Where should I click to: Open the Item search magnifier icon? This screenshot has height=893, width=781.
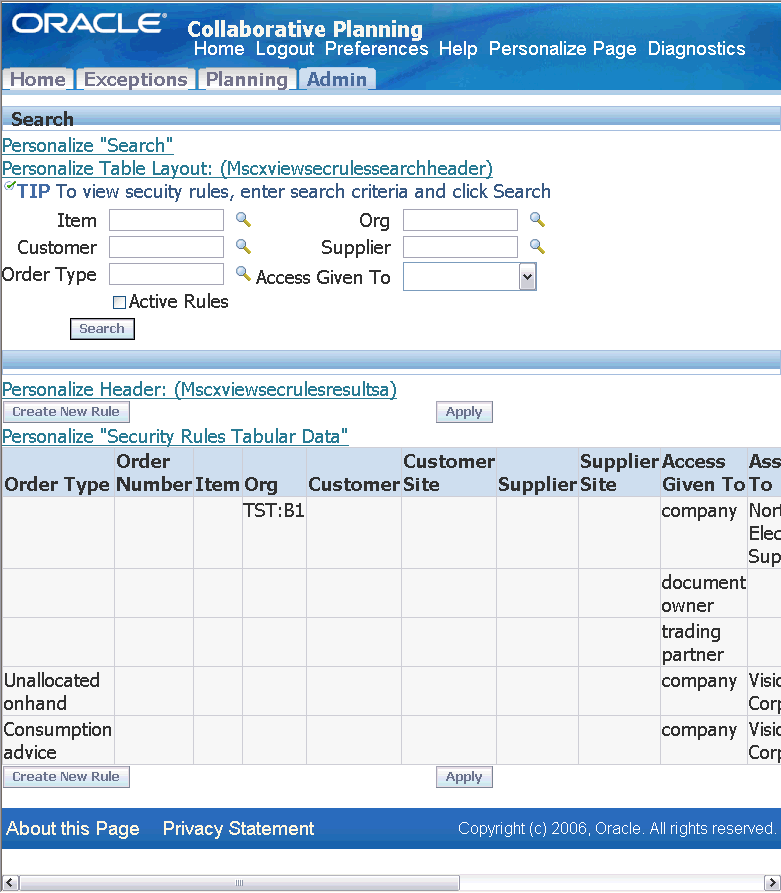point(244,219)
